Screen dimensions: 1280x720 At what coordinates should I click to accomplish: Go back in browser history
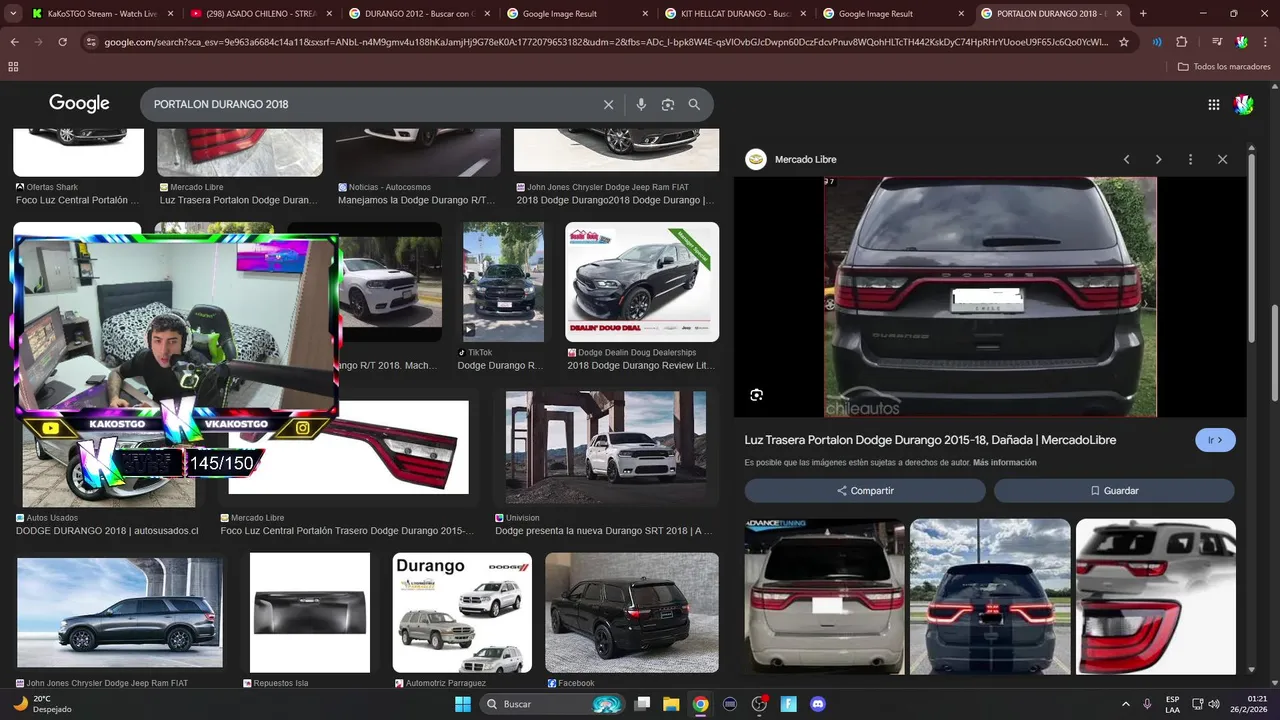click(14, 42)
